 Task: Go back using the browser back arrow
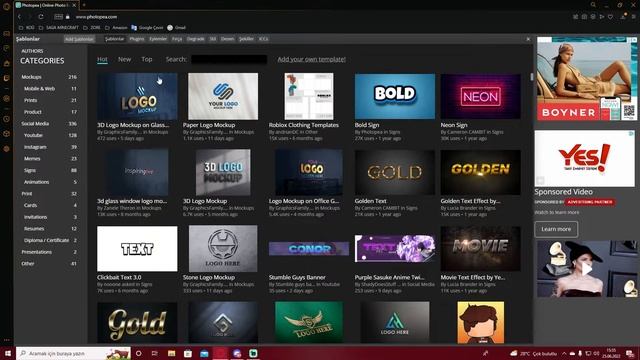click(x=19, y=17)
